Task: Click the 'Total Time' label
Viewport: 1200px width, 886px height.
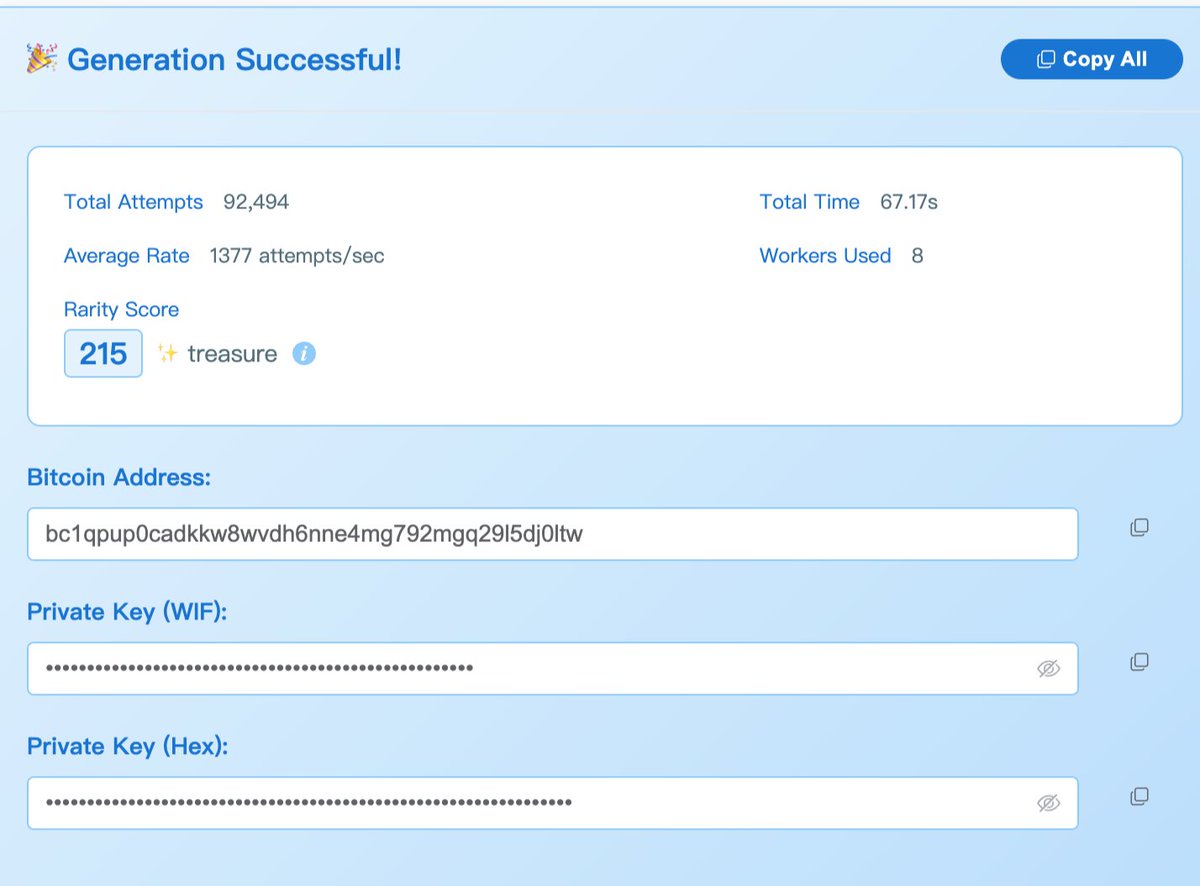Action: coord(809,202)
